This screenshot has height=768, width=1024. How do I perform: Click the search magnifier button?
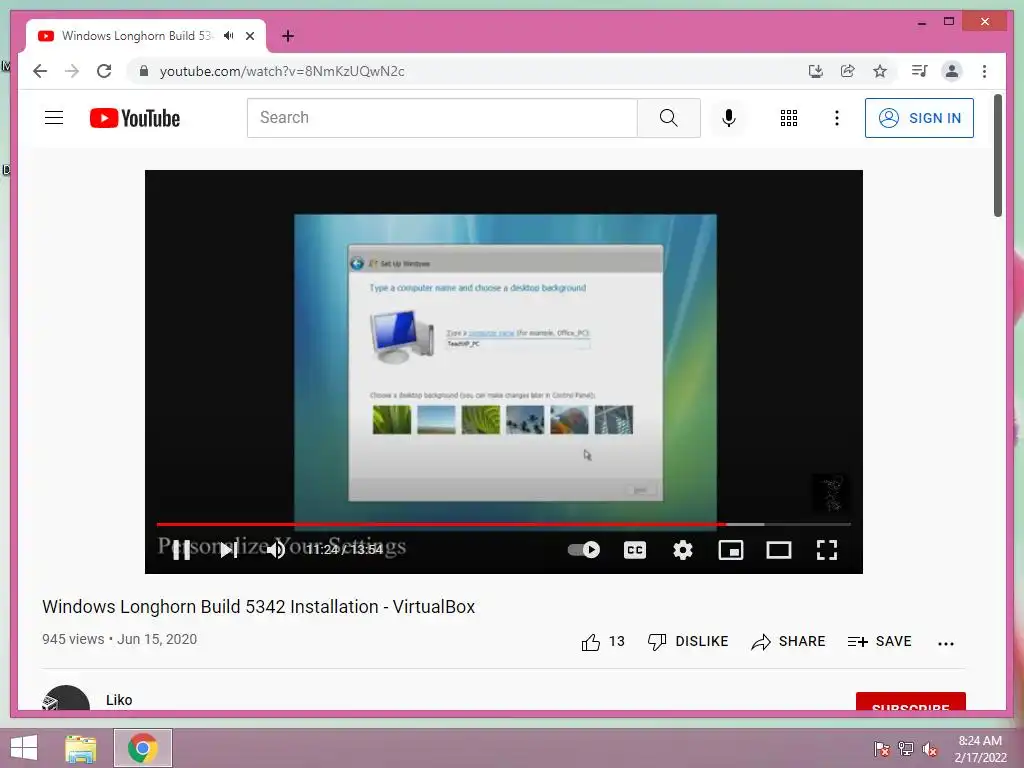pos(668,118)
